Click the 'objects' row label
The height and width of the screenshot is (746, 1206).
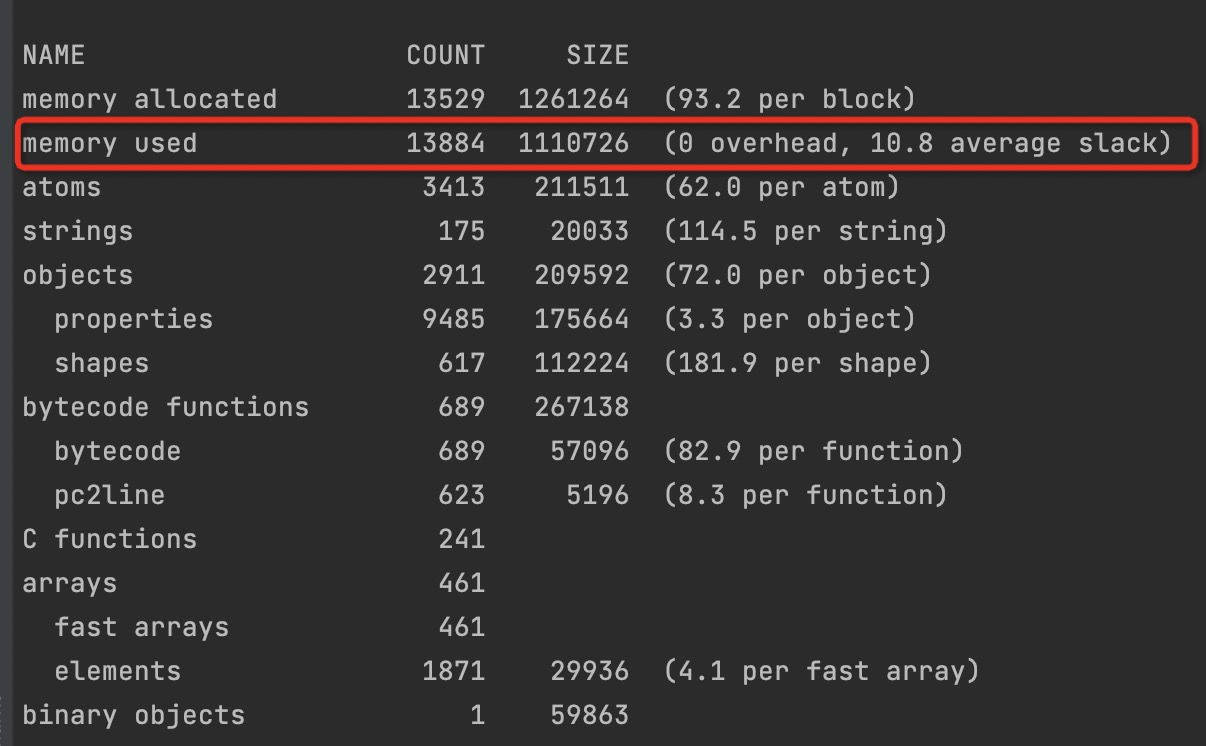click(x=77, y=275)
